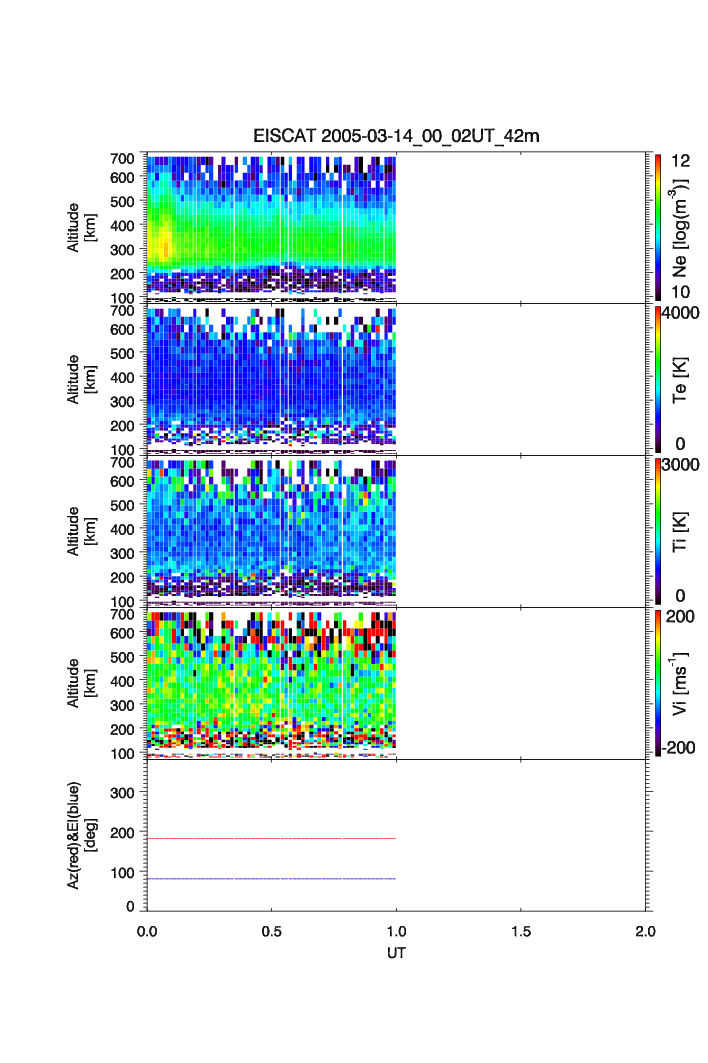This screenshot has width=708, height=1063.
Task: Click the ion temperature heatmap panel
Action: tap(271, 531)
